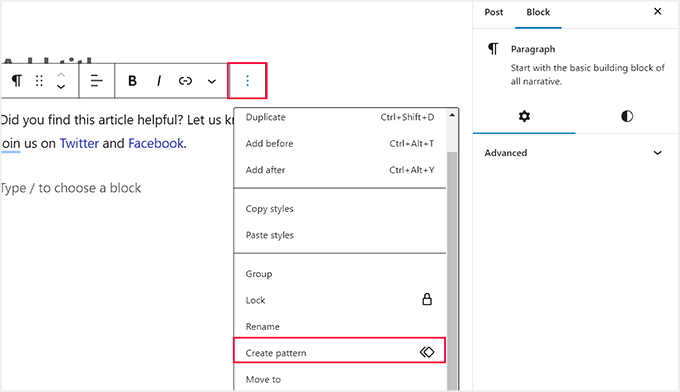Open the Styles half-circle tab
The height and width of the screenshot is (392, 680).
pos(627,116)
